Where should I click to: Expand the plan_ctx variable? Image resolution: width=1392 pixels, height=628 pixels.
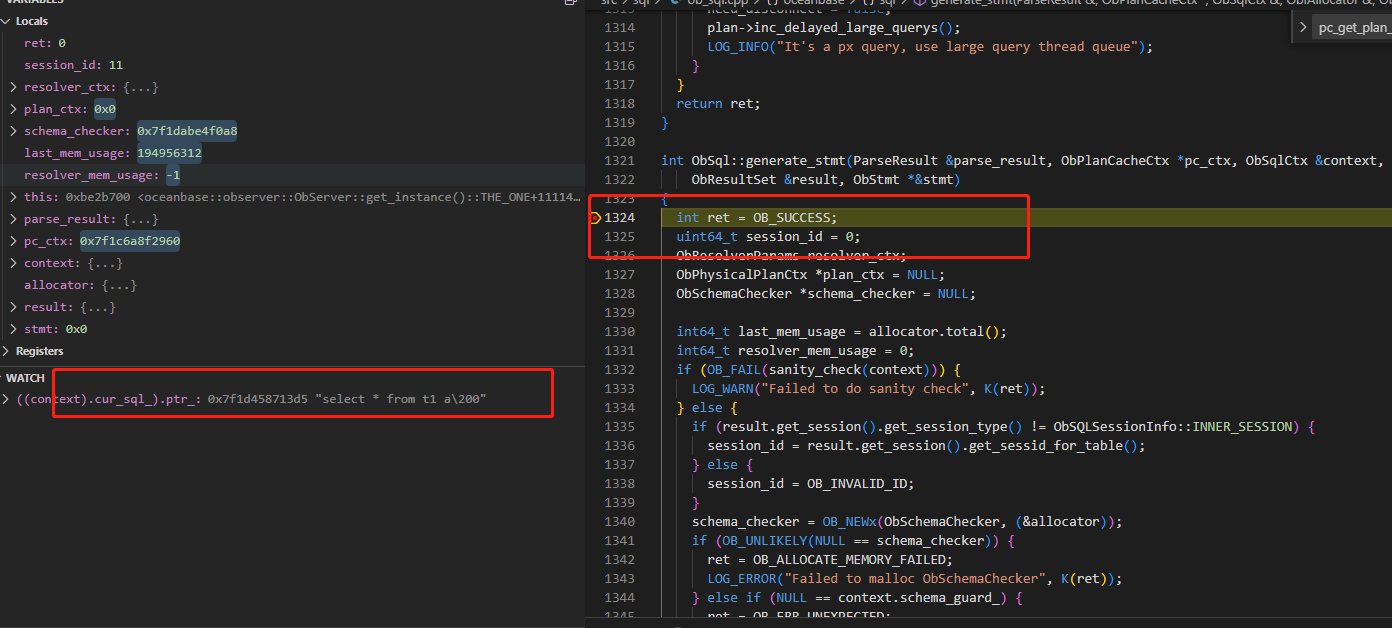[14, 109]
